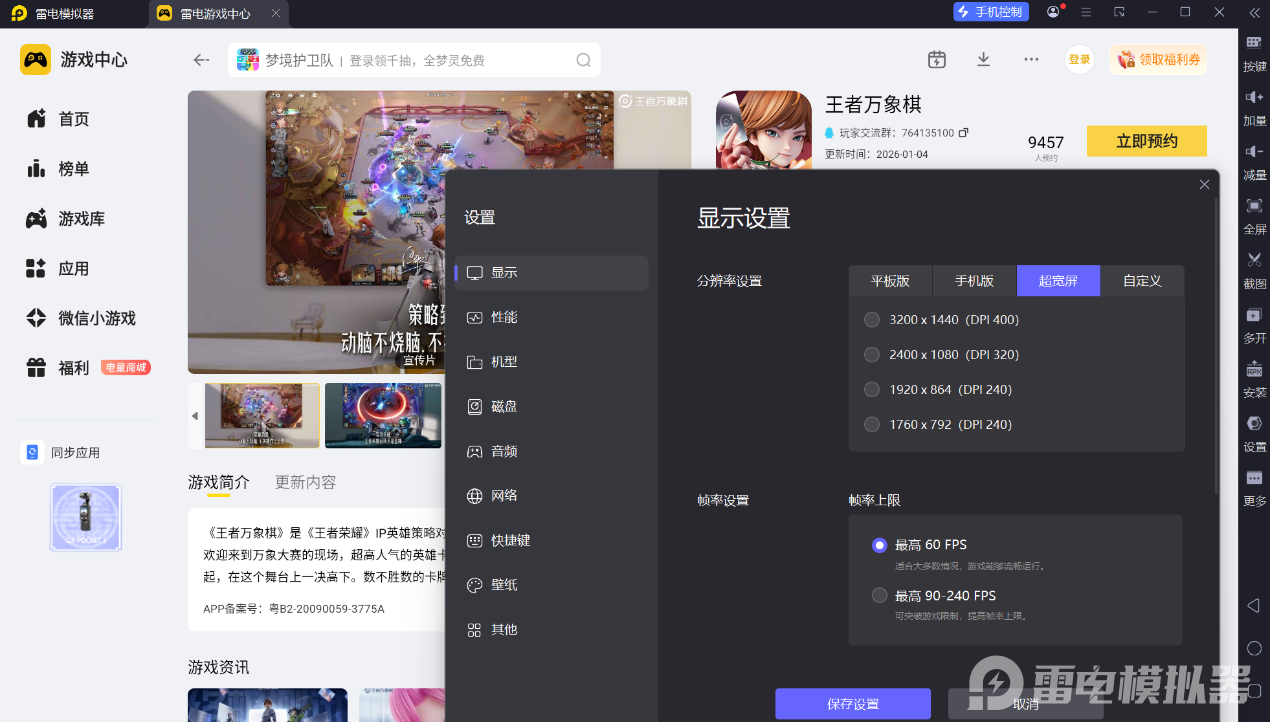The height and width of the screenshot is (722, 1270).
Task: Click the 截图 screenshot scissors icon
Action: point(1254,261)
